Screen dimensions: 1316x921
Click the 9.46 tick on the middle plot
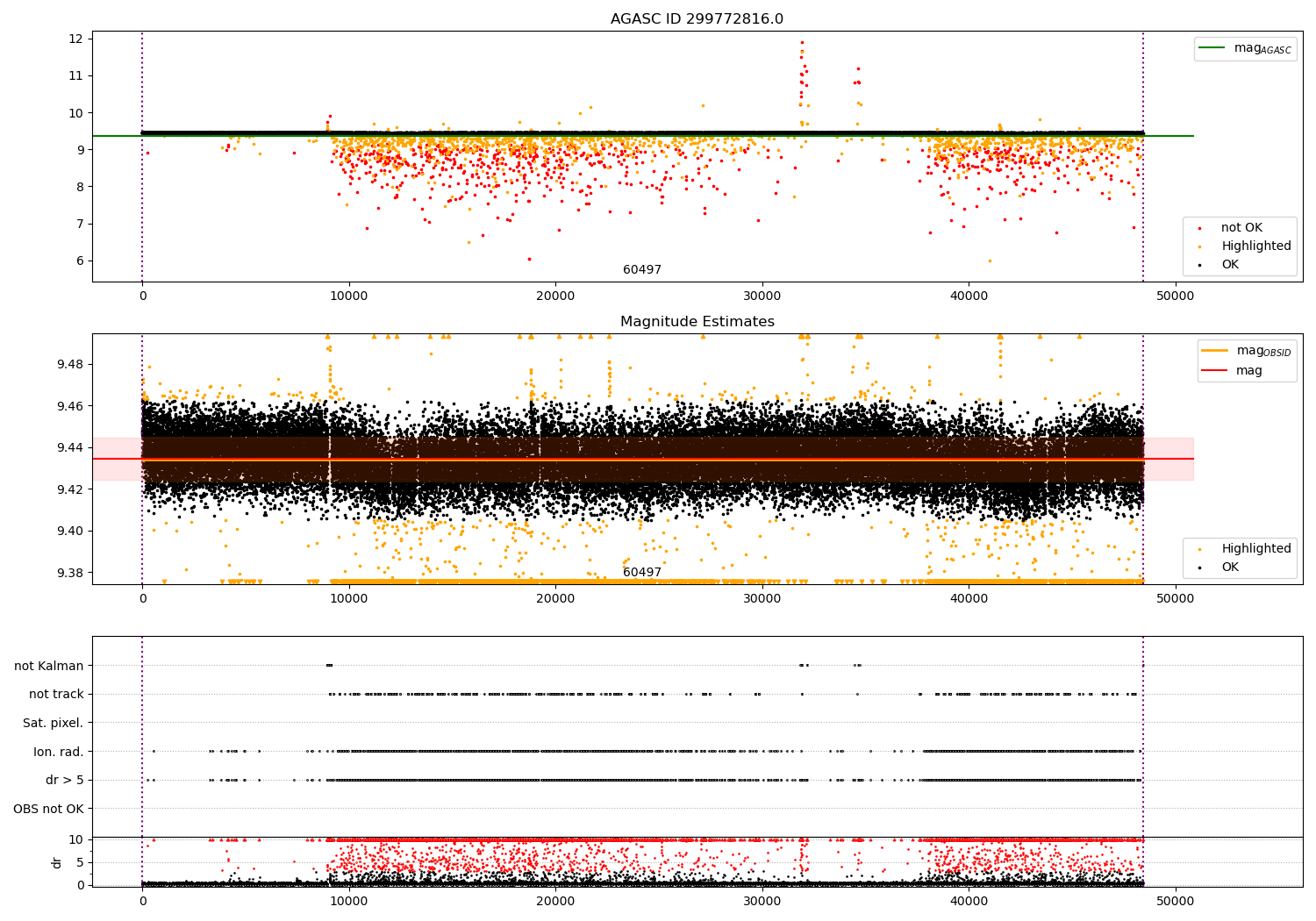[x=70, y=406]
